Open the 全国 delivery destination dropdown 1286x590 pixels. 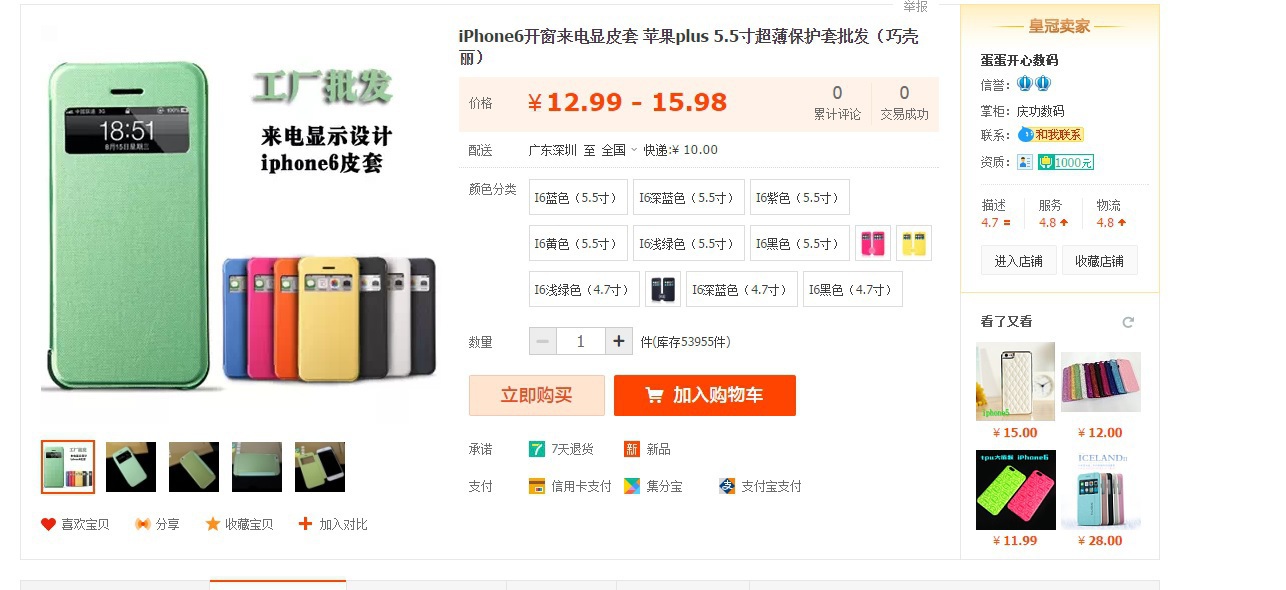[x=619, y=150]
